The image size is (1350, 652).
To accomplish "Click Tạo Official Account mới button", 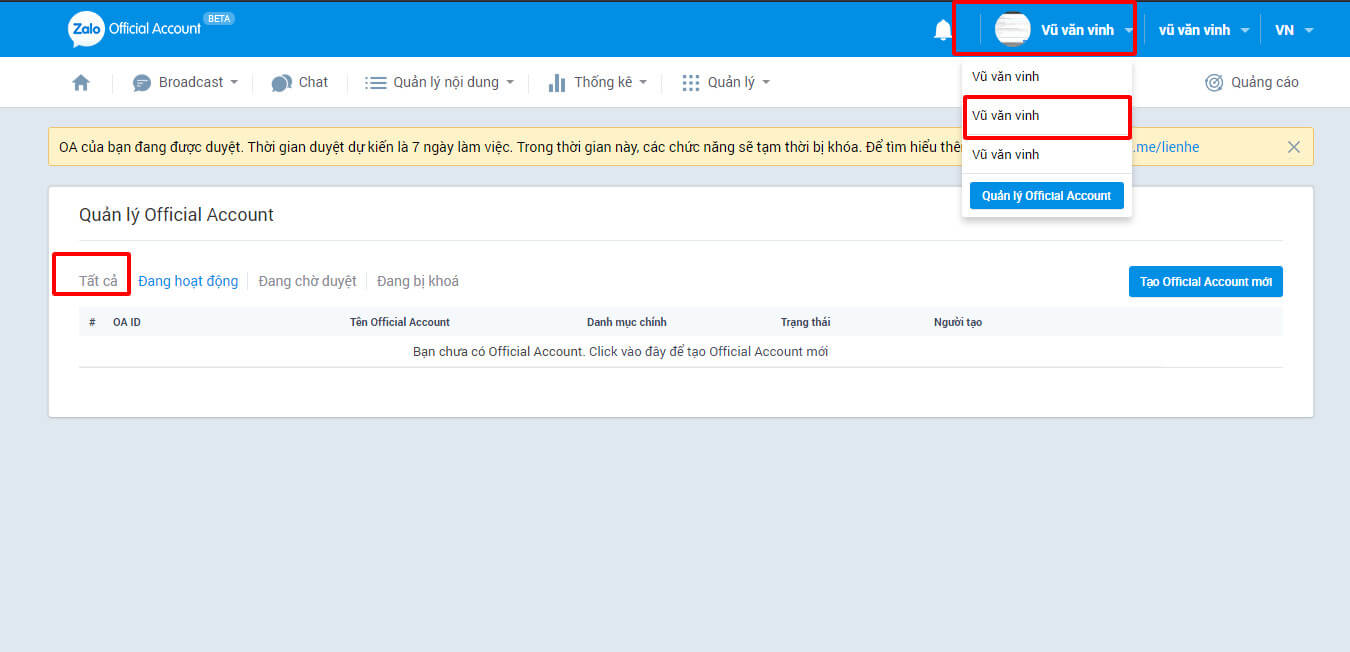I will coord(1205,282).
